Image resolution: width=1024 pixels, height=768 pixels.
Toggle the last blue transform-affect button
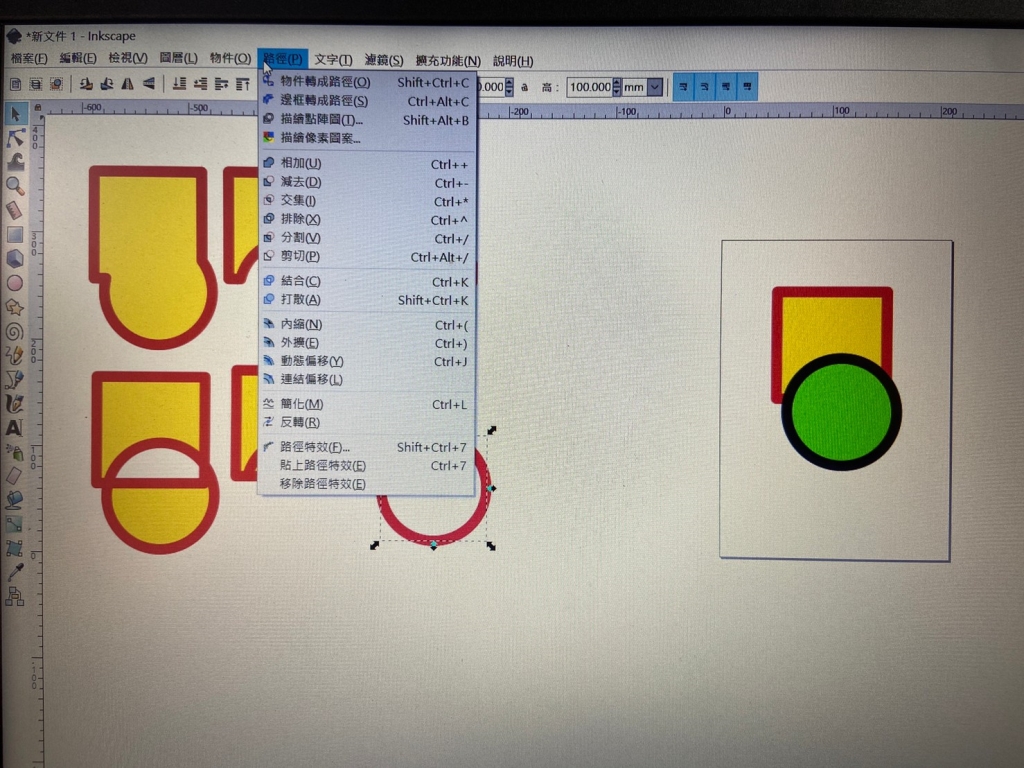[x=747, y=86]
